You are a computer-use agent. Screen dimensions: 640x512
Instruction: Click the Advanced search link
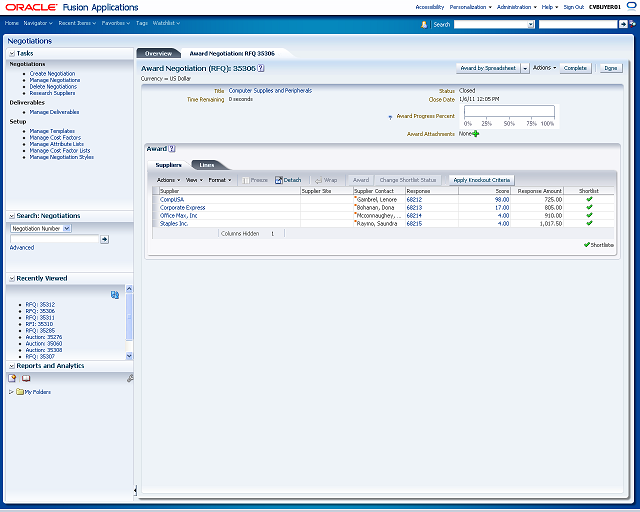pos(22,247)
